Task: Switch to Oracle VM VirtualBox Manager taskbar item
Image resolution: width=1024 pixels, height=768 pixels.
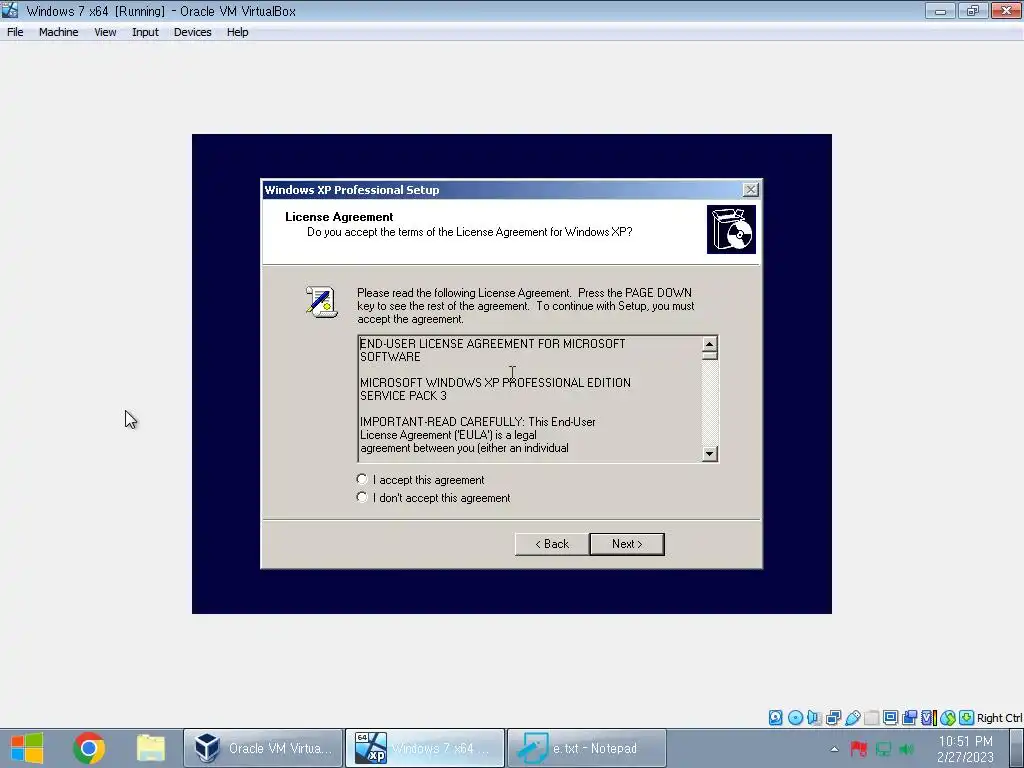Action: tap(263, 748)
